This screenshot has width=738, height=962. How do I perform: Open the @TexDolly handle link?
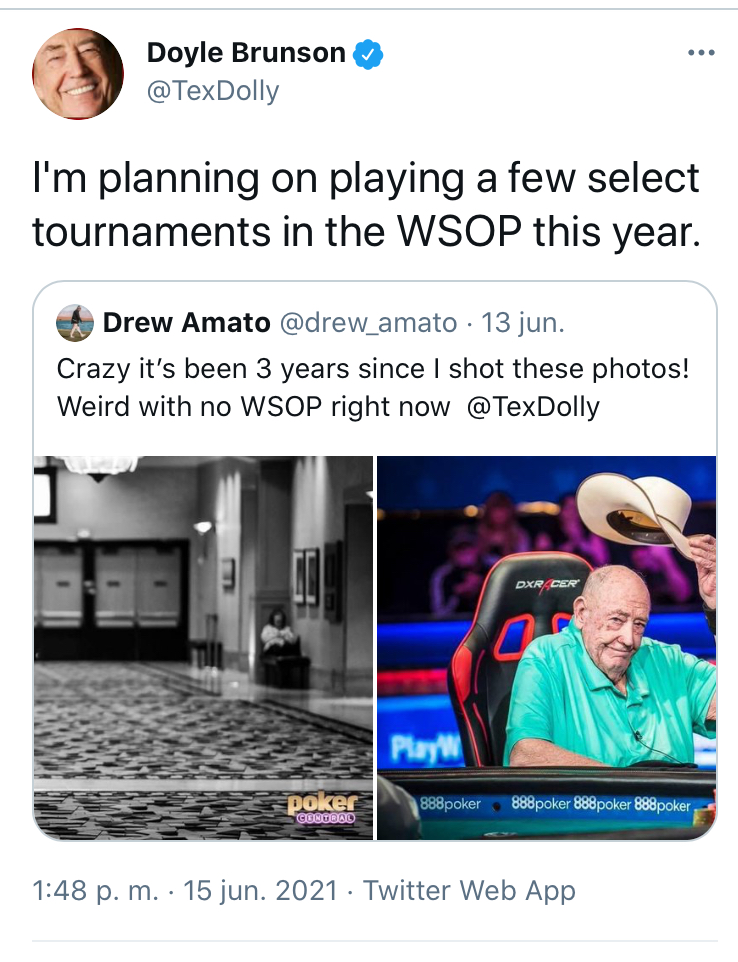pyautogui.click(x=213, y=91)
